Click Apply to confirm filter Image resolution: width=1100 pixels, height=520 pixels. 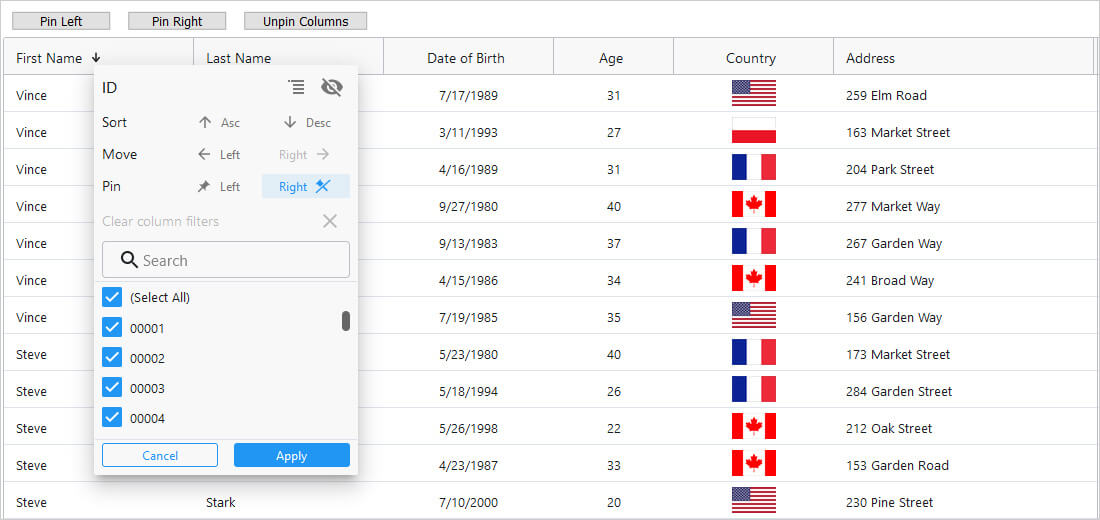[x=292, y=456]
